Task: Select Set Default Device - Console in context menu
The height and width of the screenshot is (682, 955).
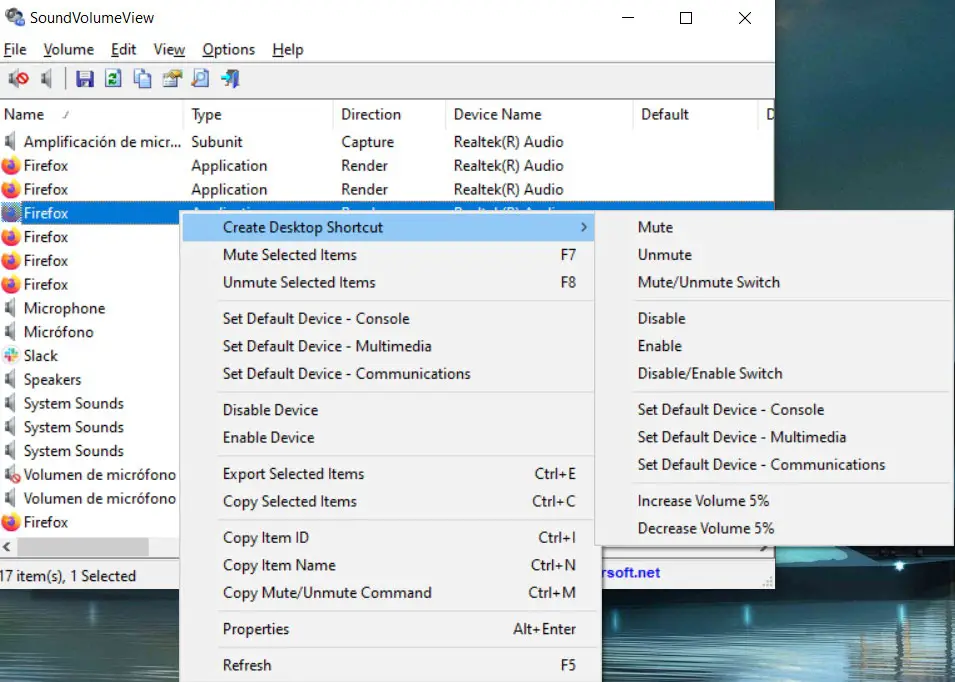Action: tap(388, 318)
